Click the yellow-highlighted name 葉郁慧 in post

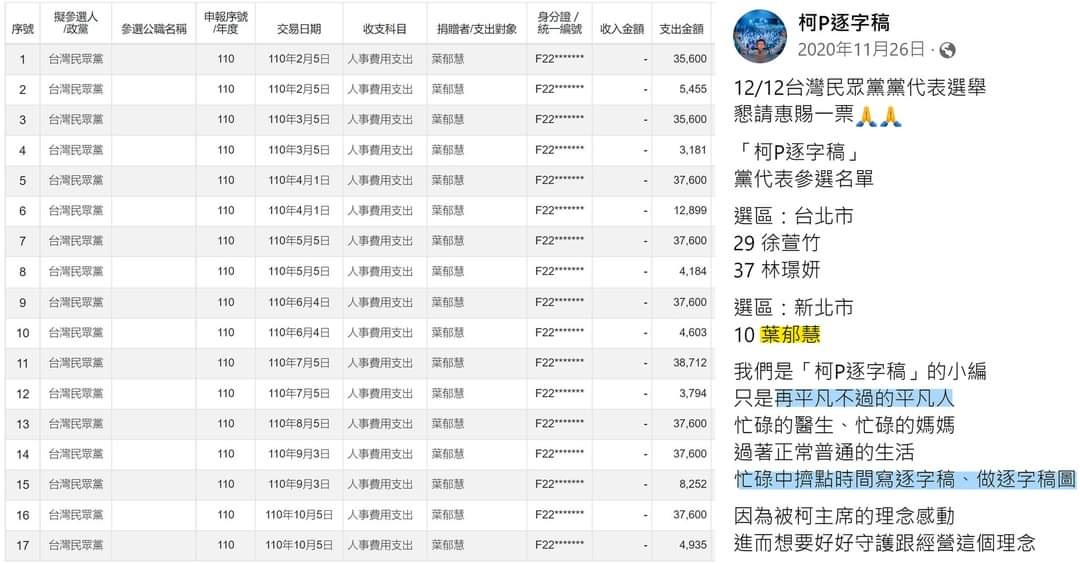[790, 334]
